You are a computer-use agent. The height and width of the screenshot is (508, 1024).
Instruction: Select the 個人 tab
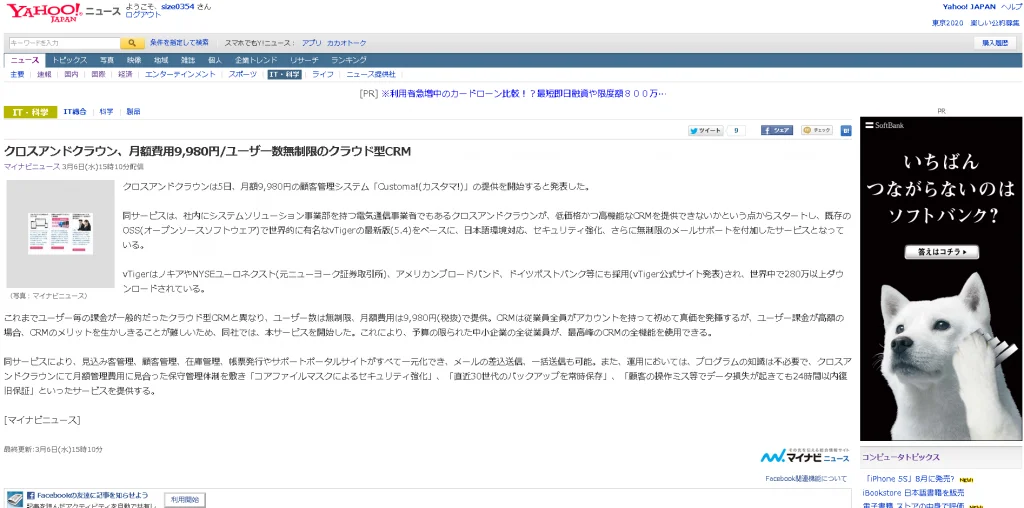[215, 60]
